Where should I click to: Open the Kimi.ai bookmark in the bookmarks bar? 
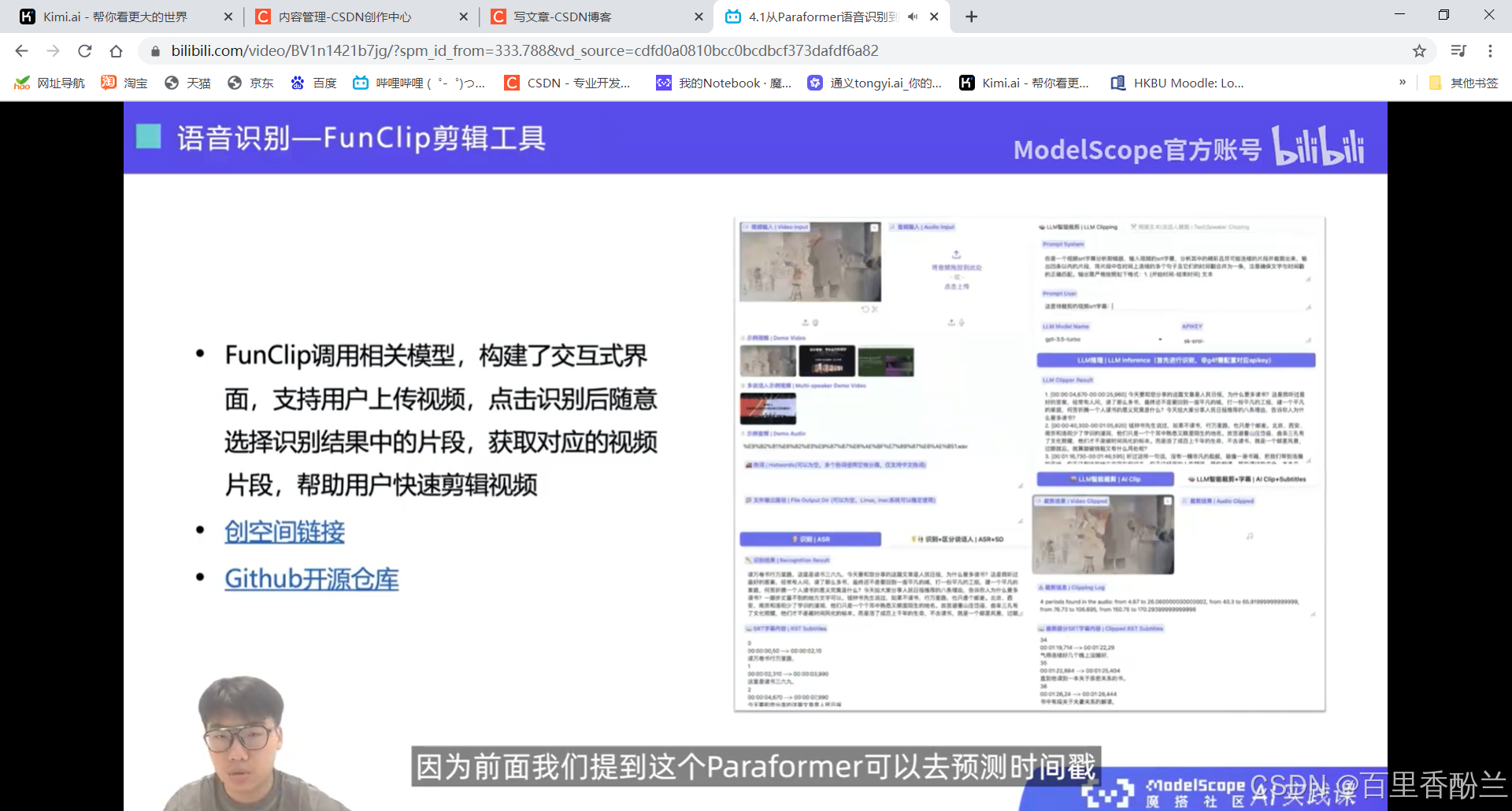[1025, 83]
